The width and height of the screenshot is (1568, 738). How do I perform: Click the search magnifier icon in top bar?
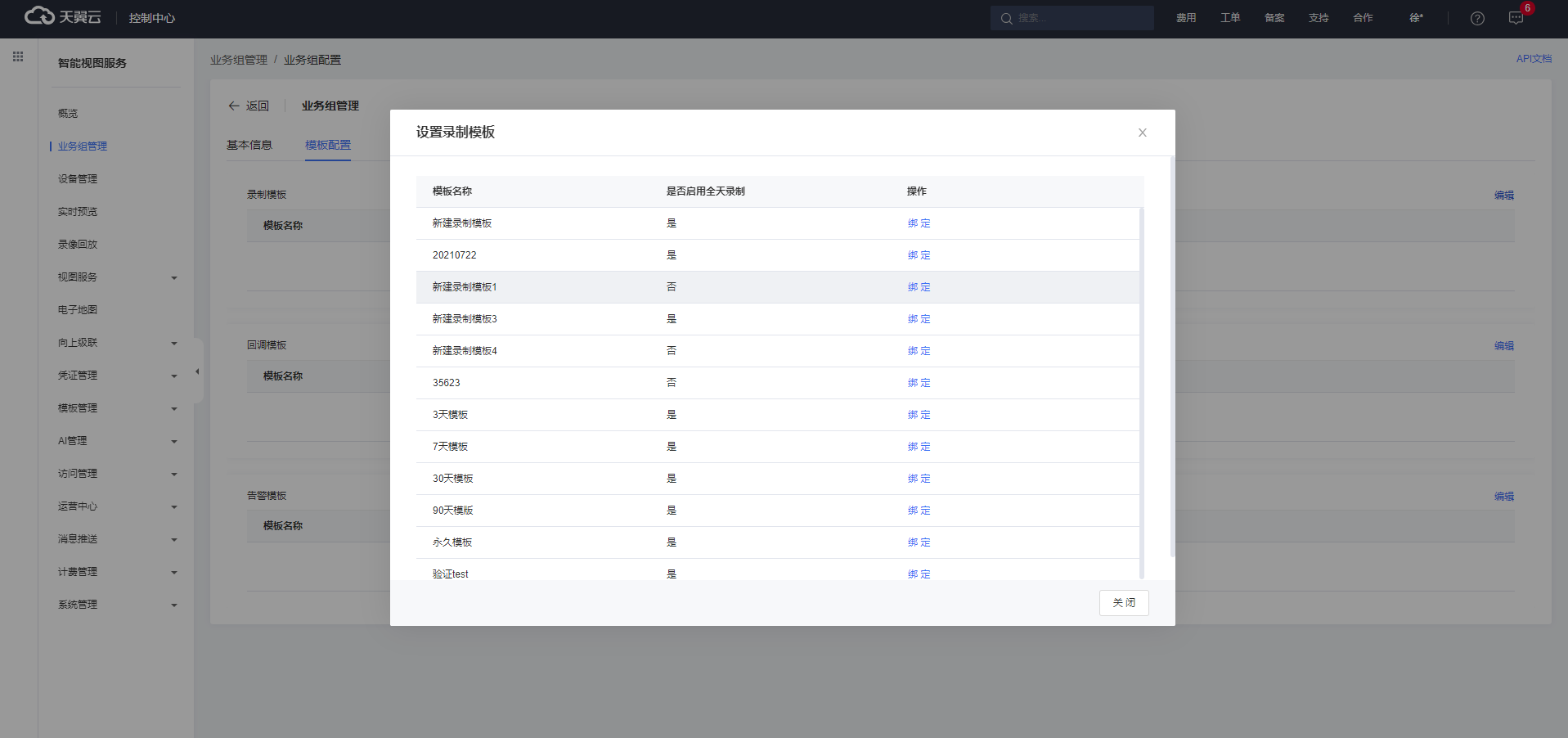[1006, 18]
